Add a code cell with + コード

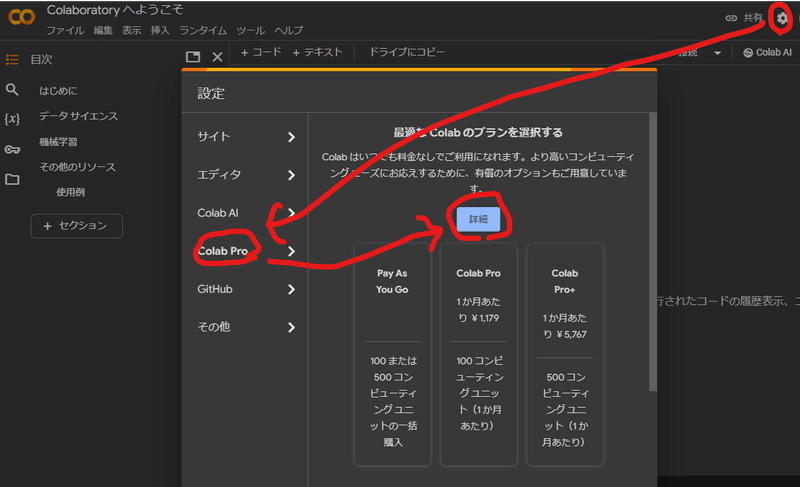coord(261,52)
